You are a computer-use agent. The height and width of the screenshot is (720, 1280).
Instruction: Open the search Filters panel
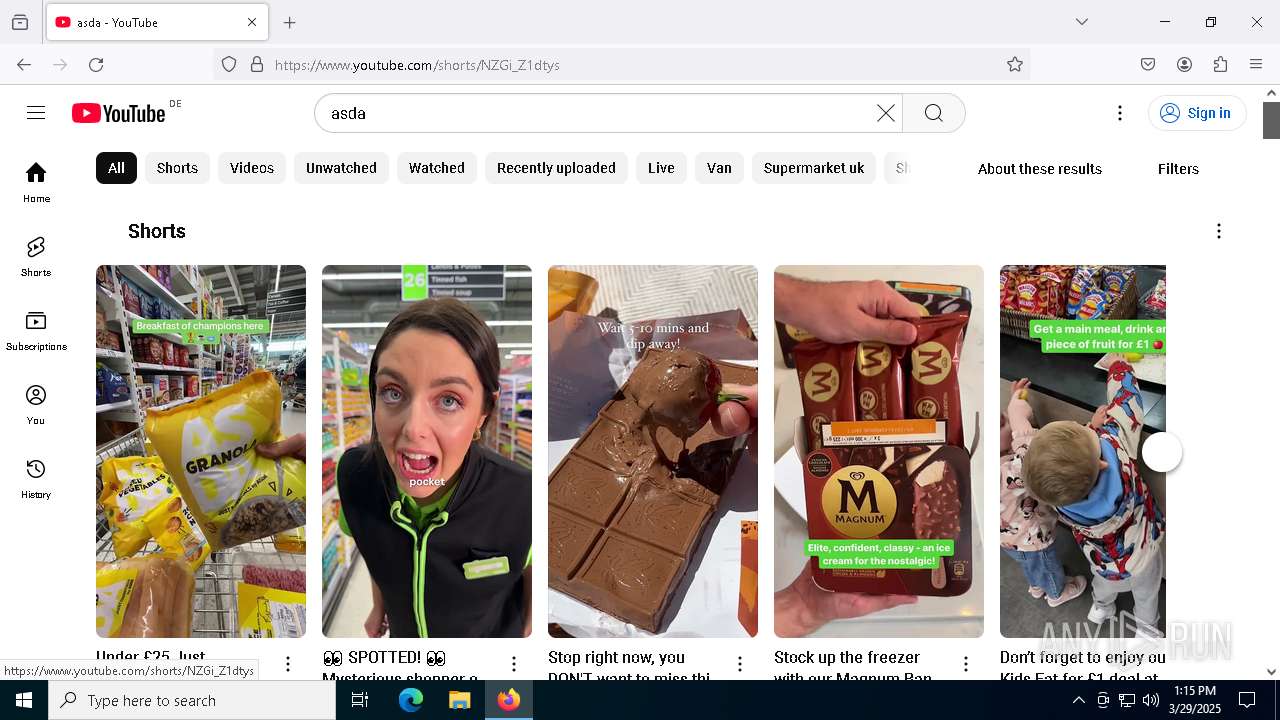pos(1178,168)
